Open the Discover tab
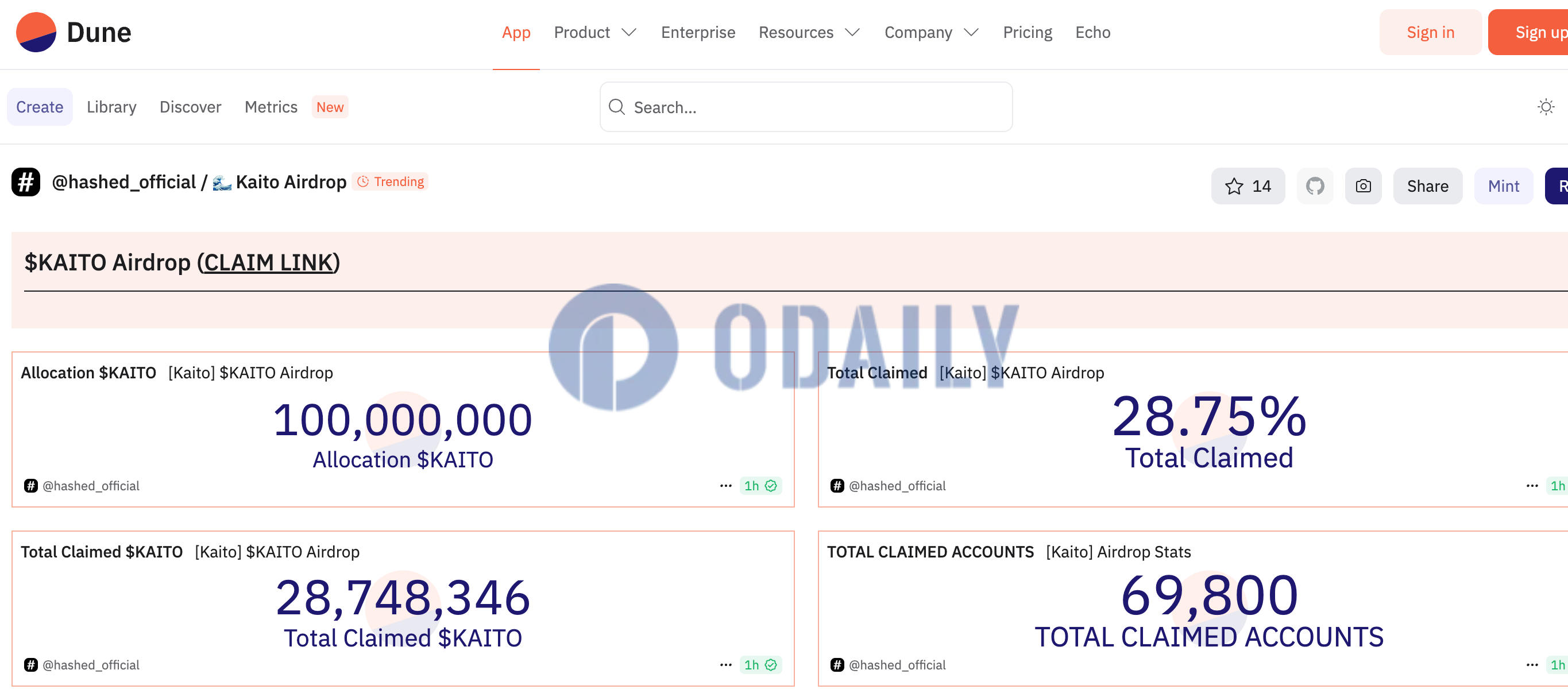This screenshot has height=697, width=1568. pos(190,107)
